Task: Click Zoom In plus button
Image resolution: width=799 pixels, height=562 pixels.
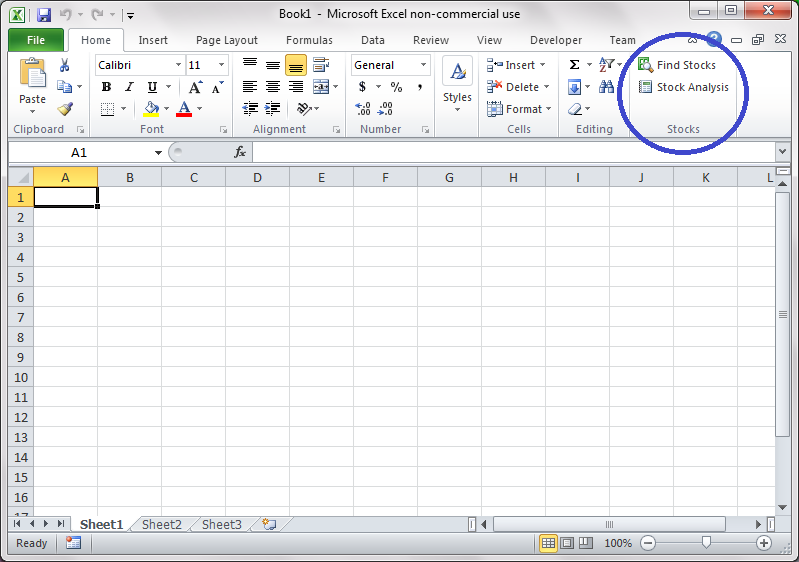Action: click(x=763, y=543)
